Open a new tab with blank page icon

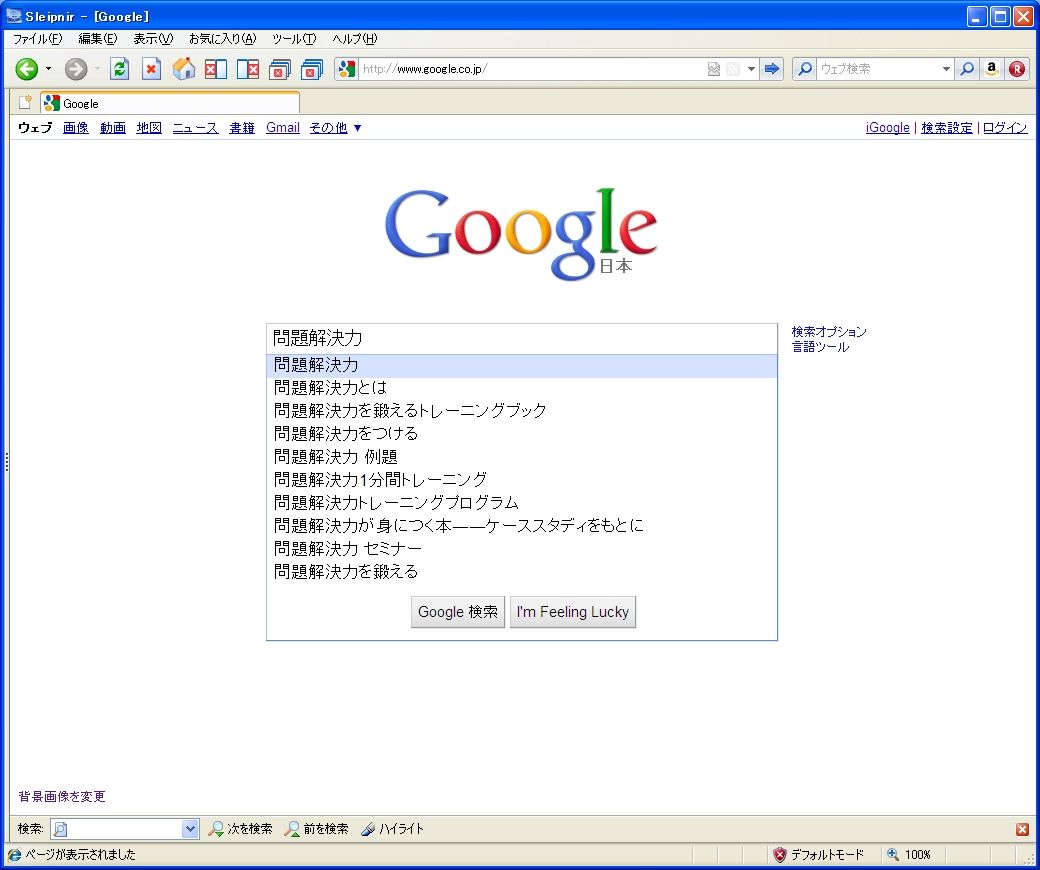pos(25,102)
